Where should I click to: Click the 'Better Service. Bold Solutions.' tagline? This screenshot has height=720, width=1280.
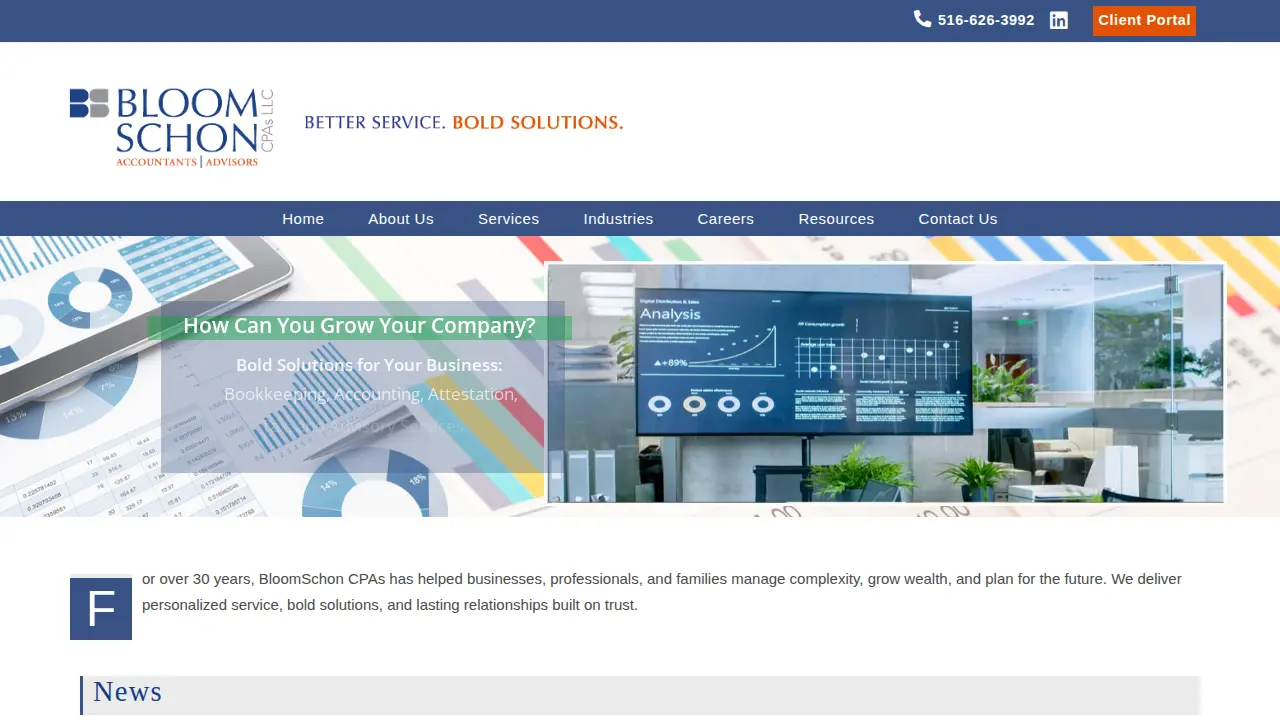coord(464,122)
